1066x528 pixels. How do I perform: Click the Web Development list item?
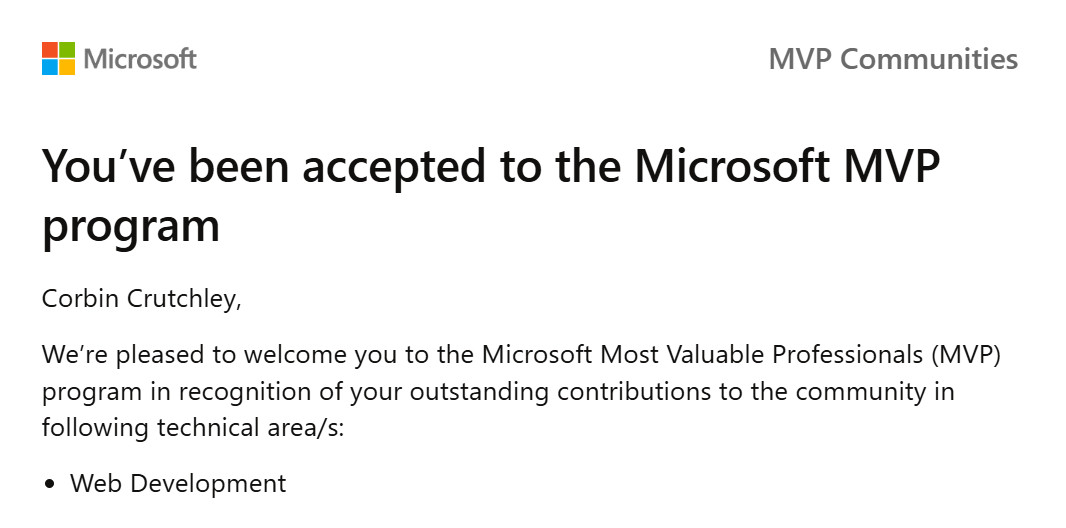tap(178, 484)
